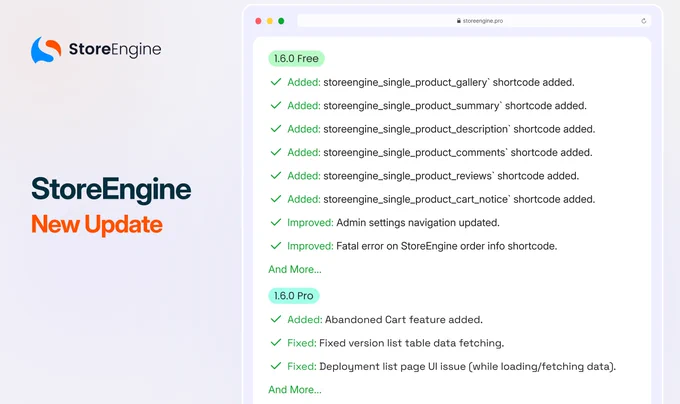680x404 pixels.
Task: Click checkmark beside single_product_comments entry
Action: pyautogui.click(x=276, y=152)
